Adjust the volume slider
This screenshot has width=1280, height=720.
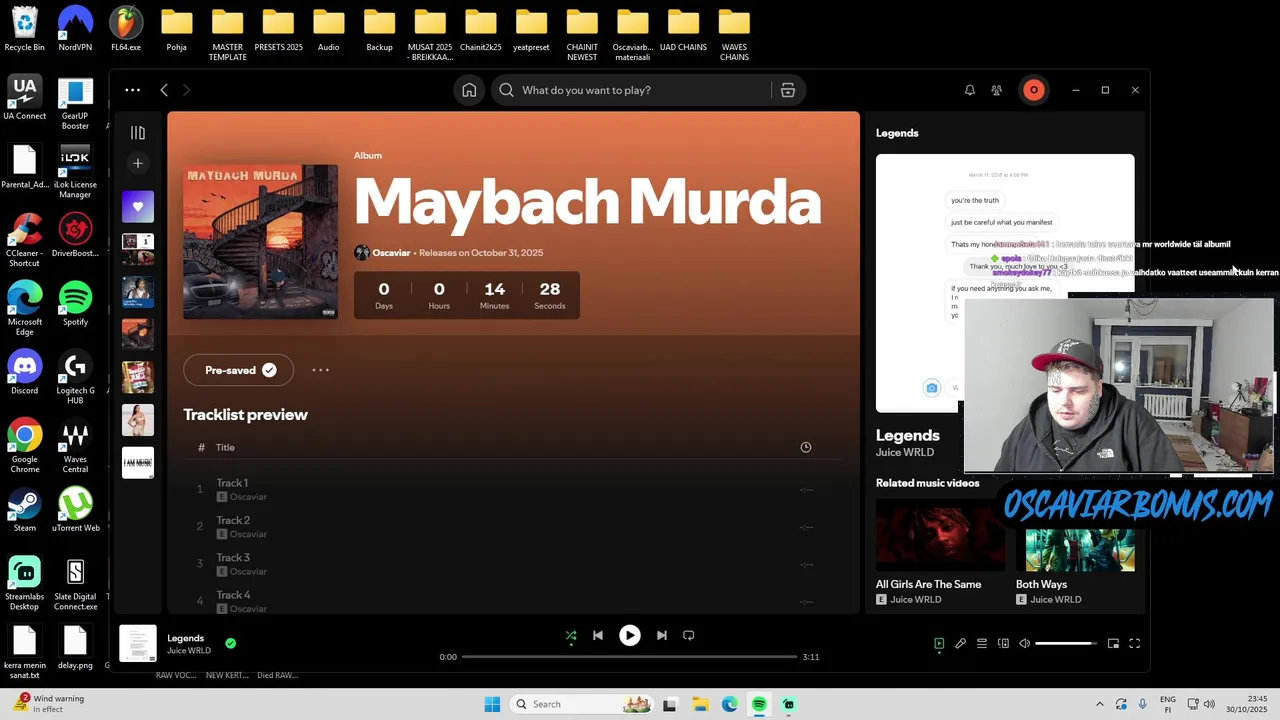pos(1066,644)
